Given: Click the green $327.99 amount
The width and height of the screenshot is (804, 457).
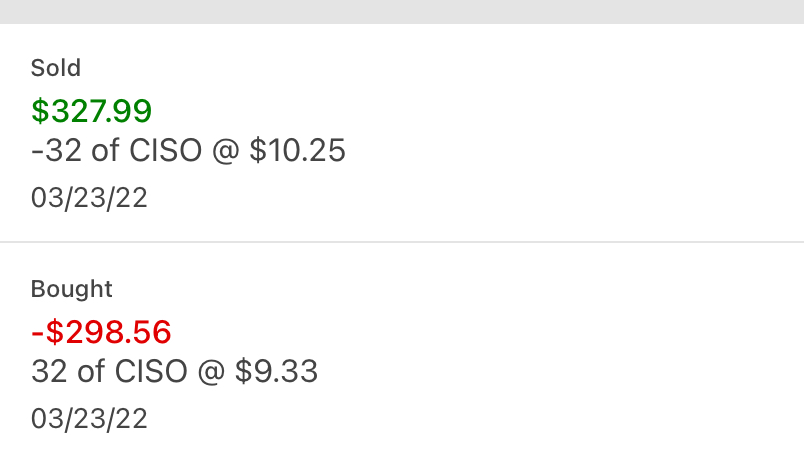Looking at the screenshot, I should point(91,110).
